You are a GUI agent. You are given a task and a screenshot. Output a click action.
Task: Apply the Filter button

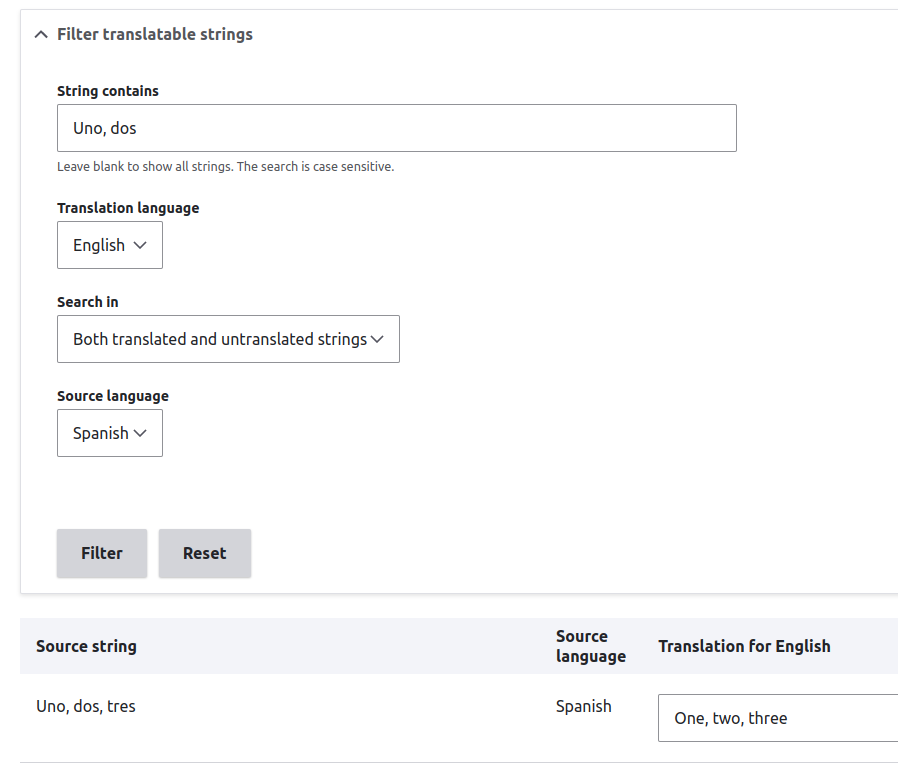point(102,553)
